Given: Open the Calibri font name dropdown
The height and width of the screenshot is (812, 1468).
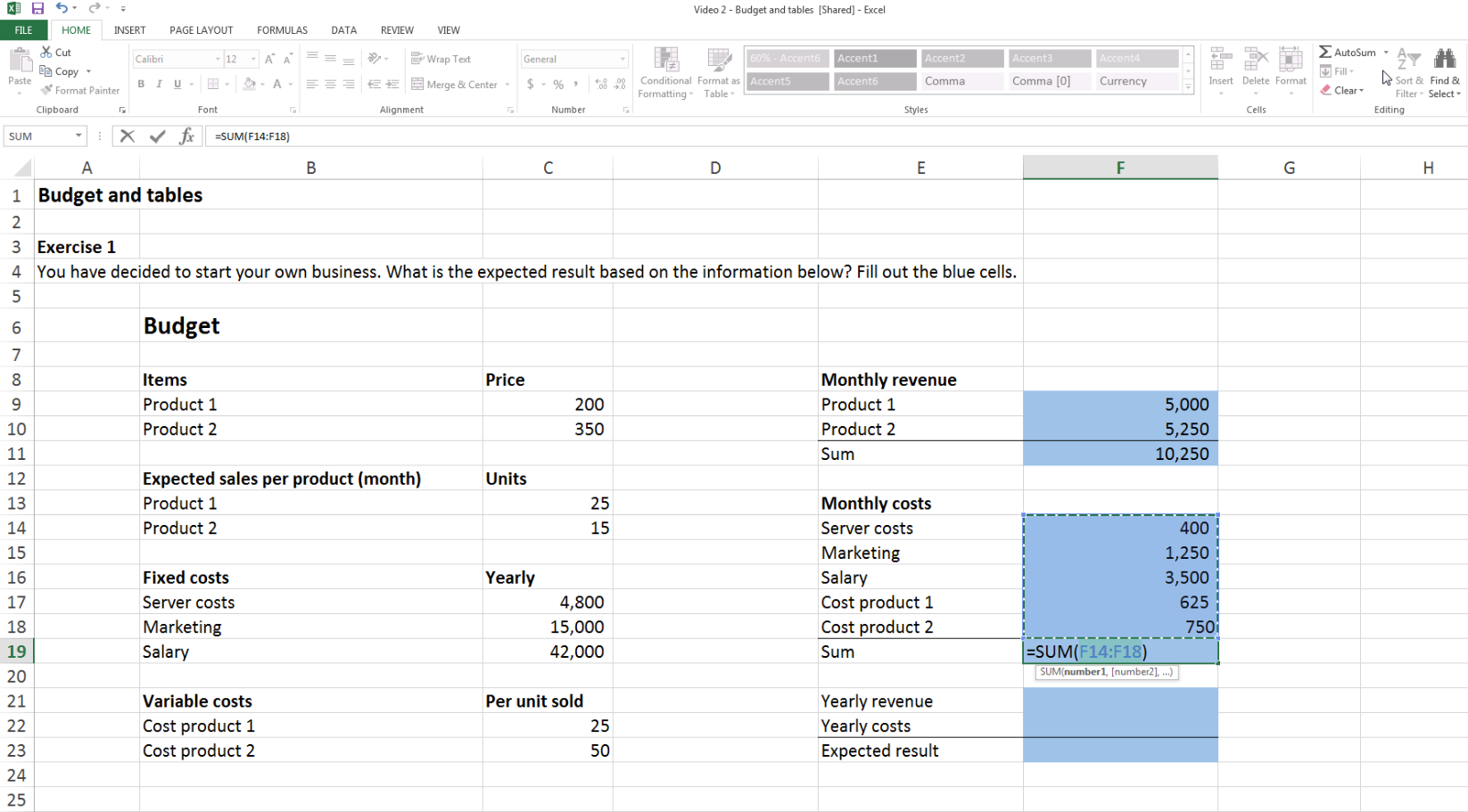Looking at the screenshot, I should (x=217, y=59).
